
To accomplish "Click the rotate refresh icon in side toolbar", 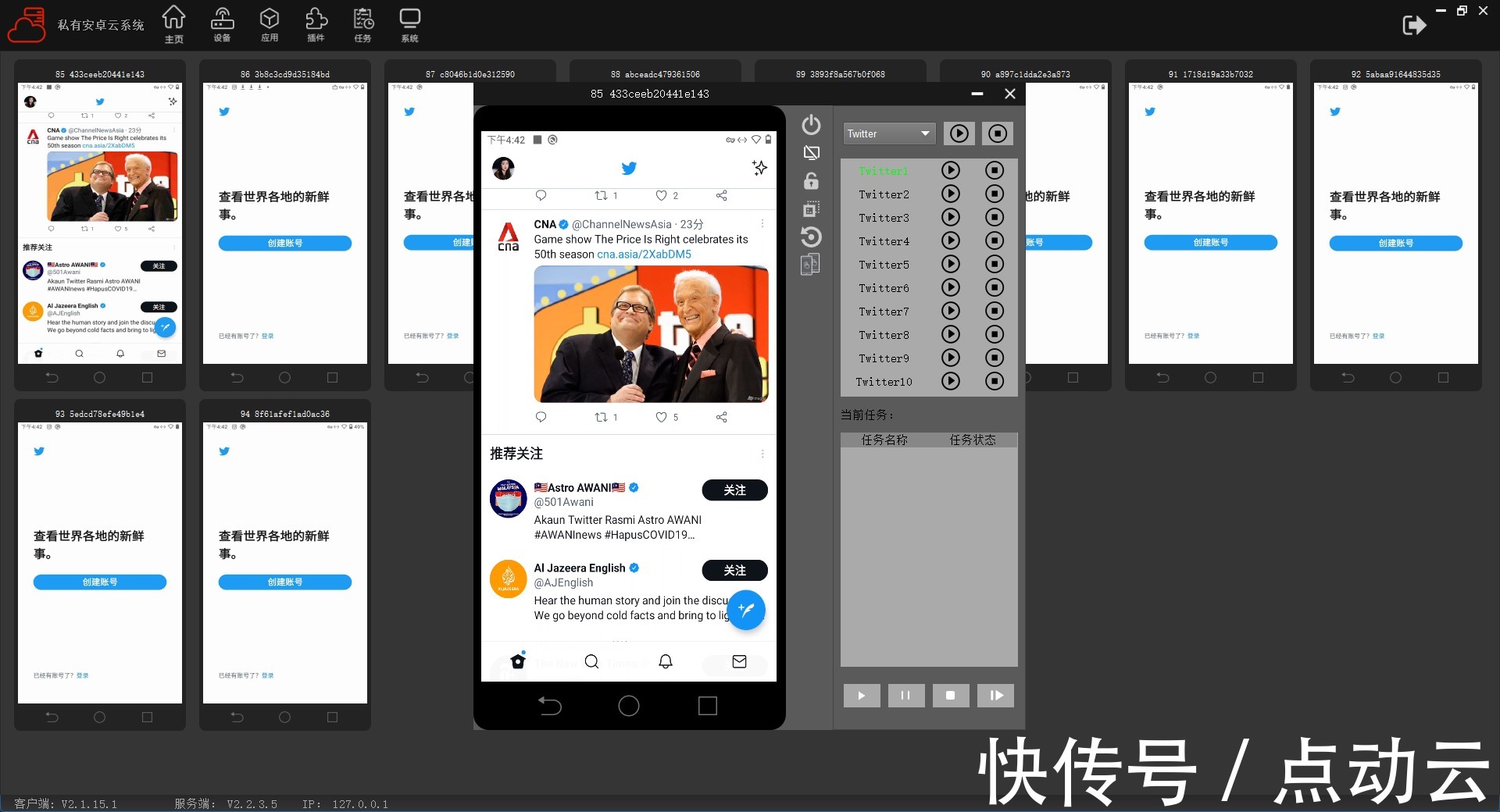I will [x=811, y=237].
